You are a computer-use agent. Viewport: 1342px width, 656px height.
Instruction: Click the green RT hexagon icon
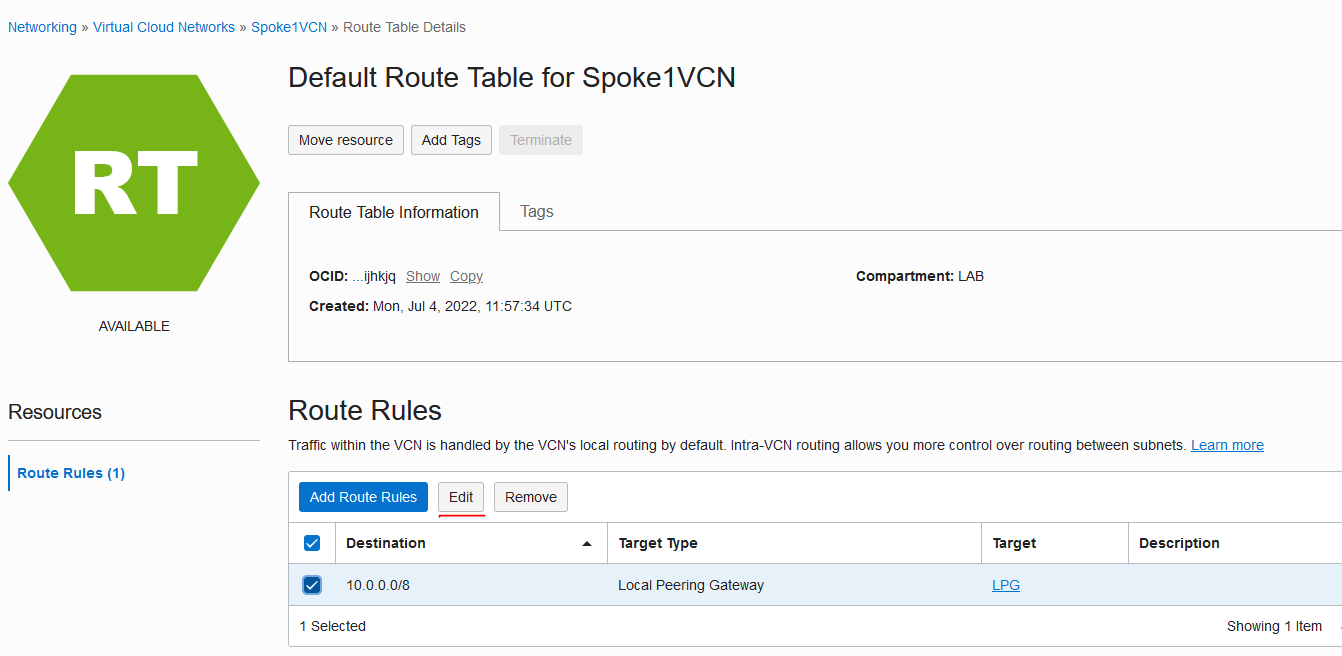coord(134,183)
